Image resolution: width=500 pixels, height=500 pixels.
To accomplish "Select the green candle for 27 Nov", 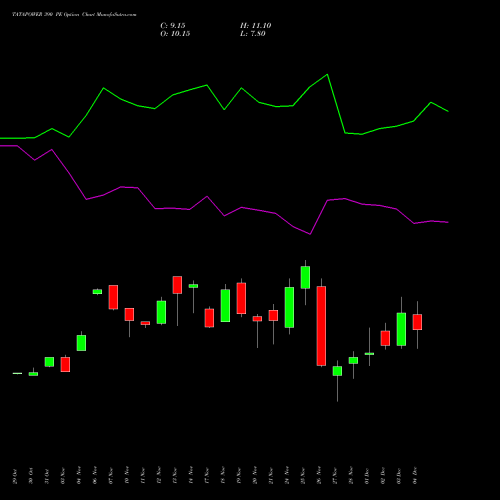I will 337,371.
